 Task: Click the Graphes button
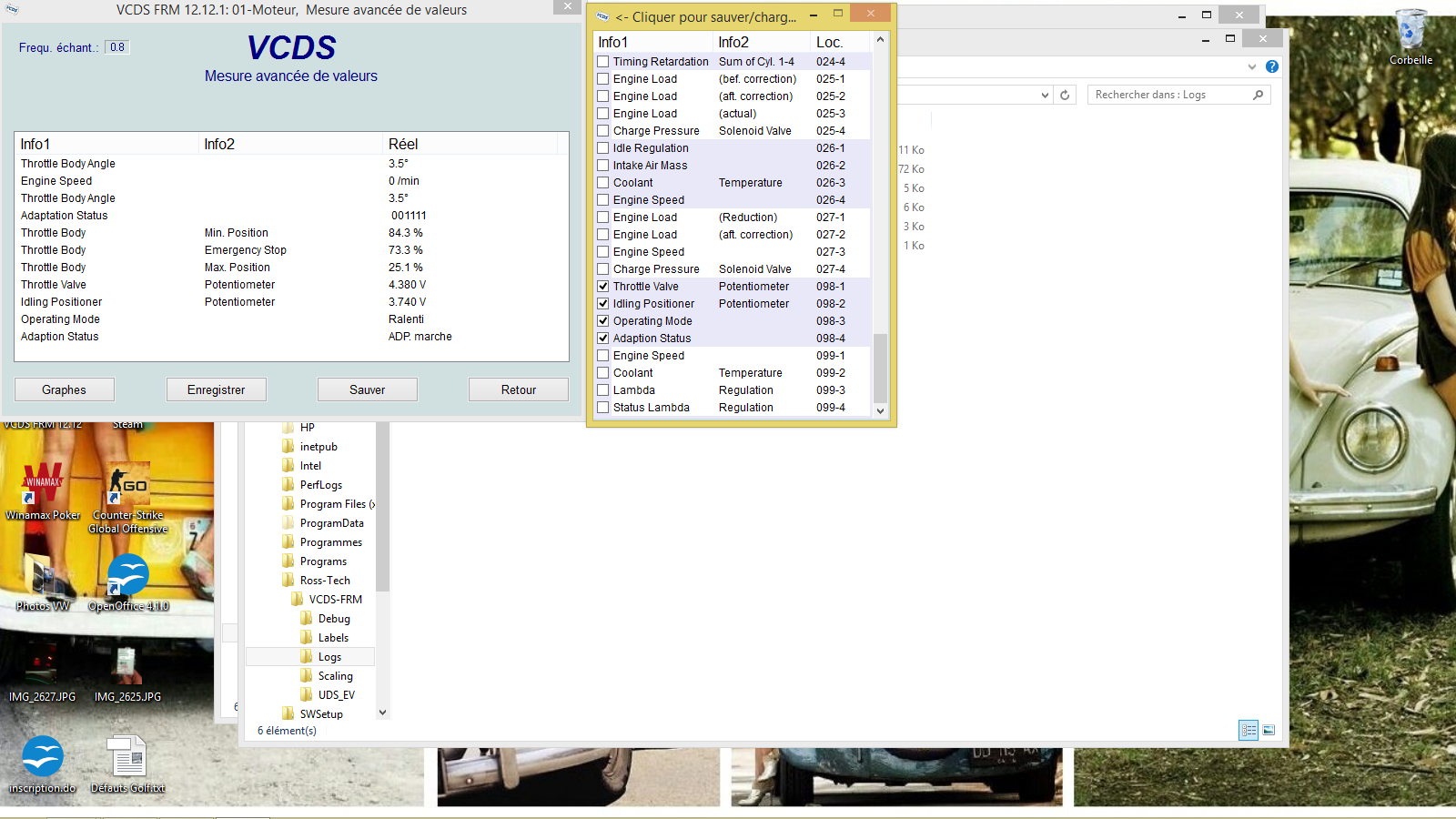click(x=65, y=389)
